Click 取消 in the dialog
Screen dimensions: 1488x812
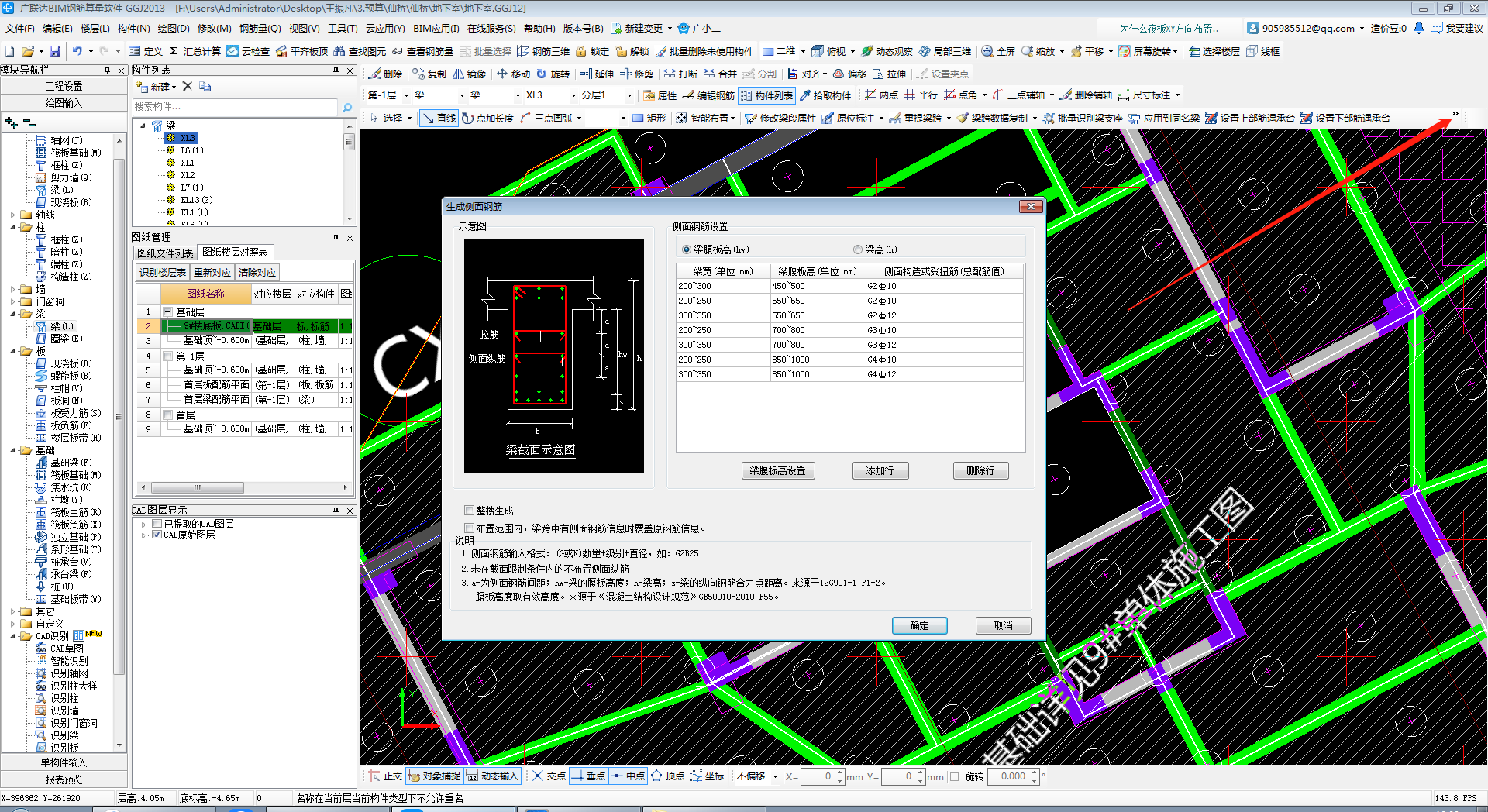tap(1003, 626)
